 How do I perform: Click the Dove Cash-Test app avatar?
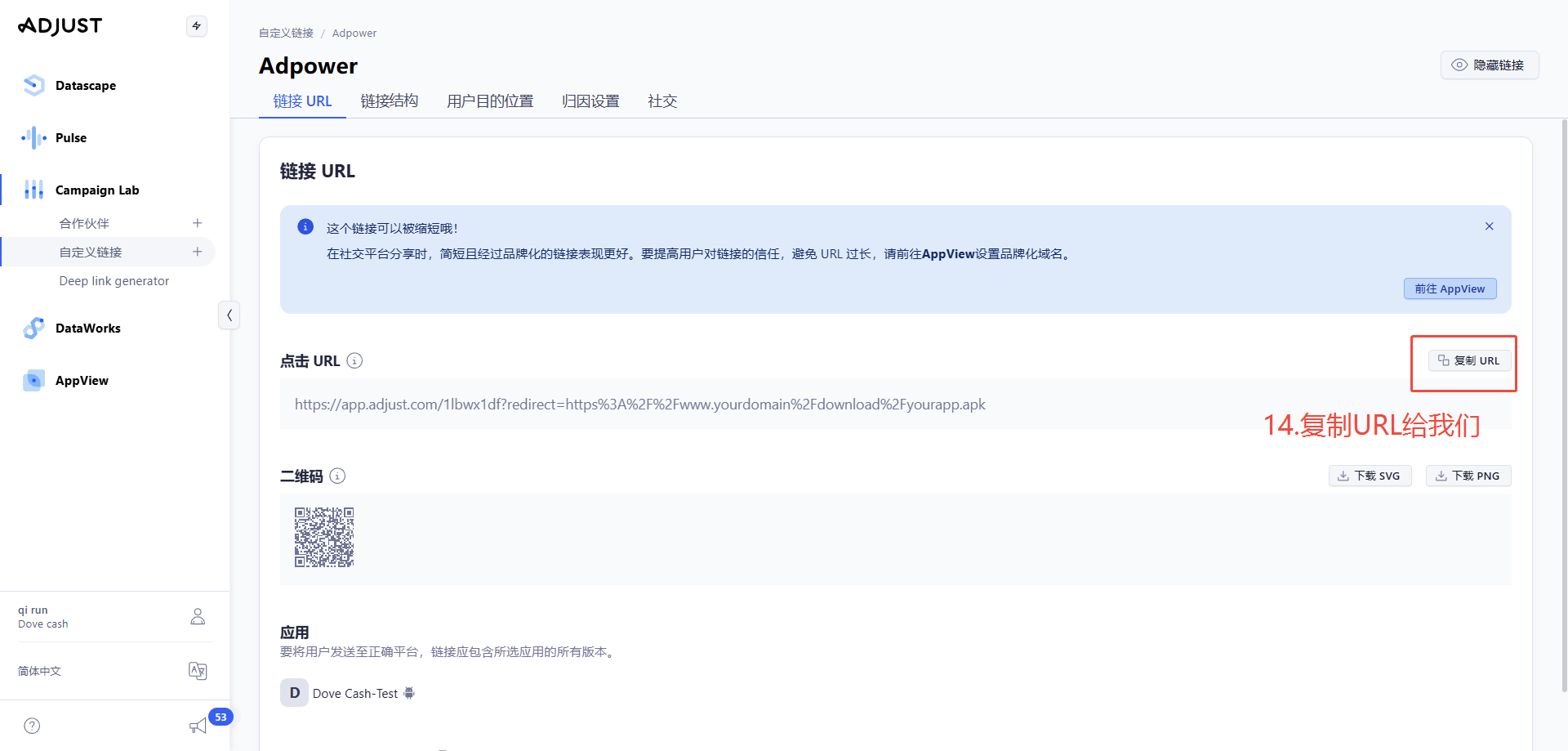pos(294,693)
